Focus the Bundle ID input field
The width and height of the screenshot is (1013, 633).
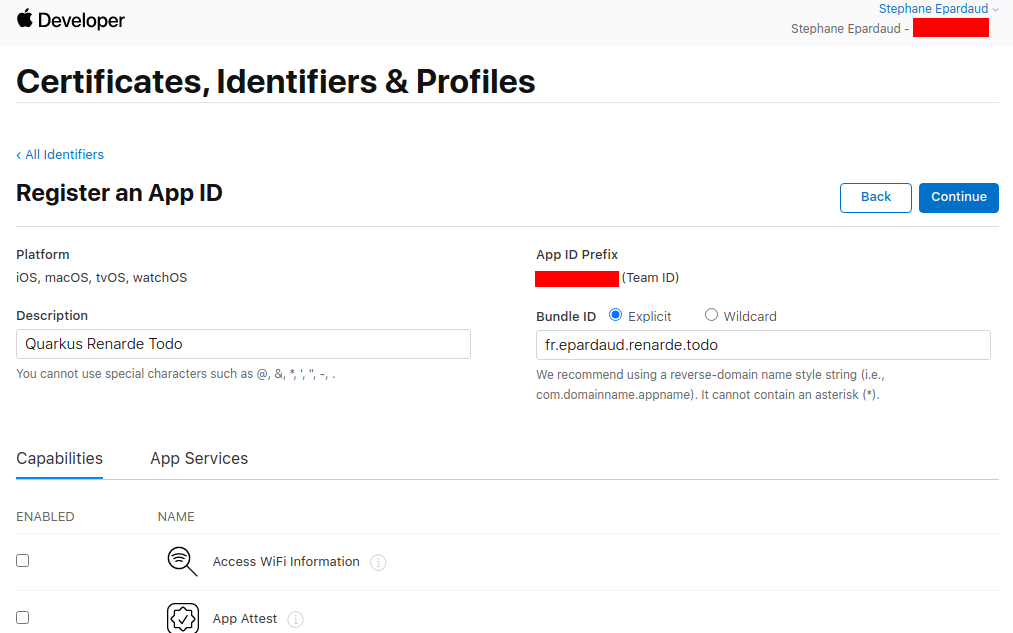(763, 345)
